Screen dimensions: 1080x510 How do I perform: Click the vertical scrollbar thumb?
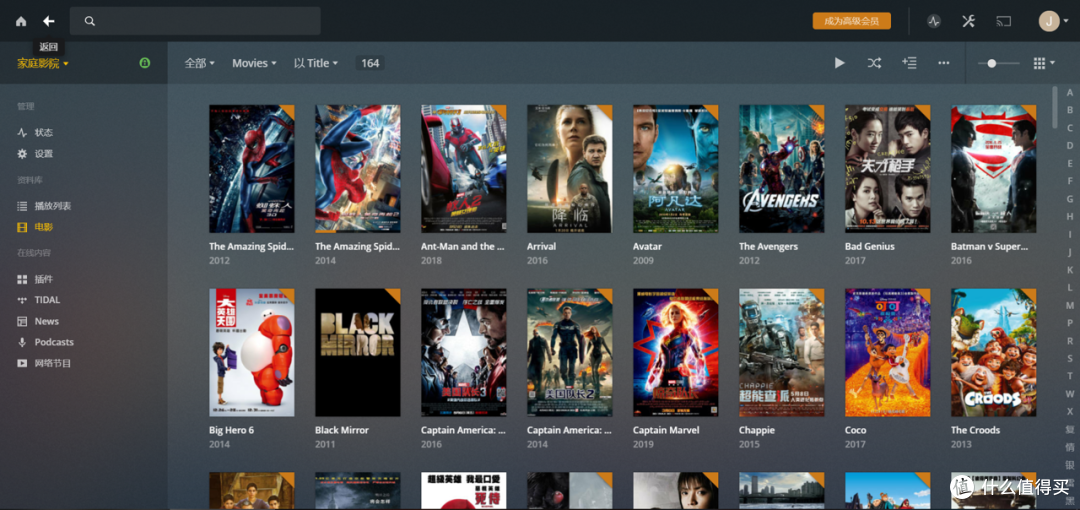pyautogui.click(x=1055, y=107)
